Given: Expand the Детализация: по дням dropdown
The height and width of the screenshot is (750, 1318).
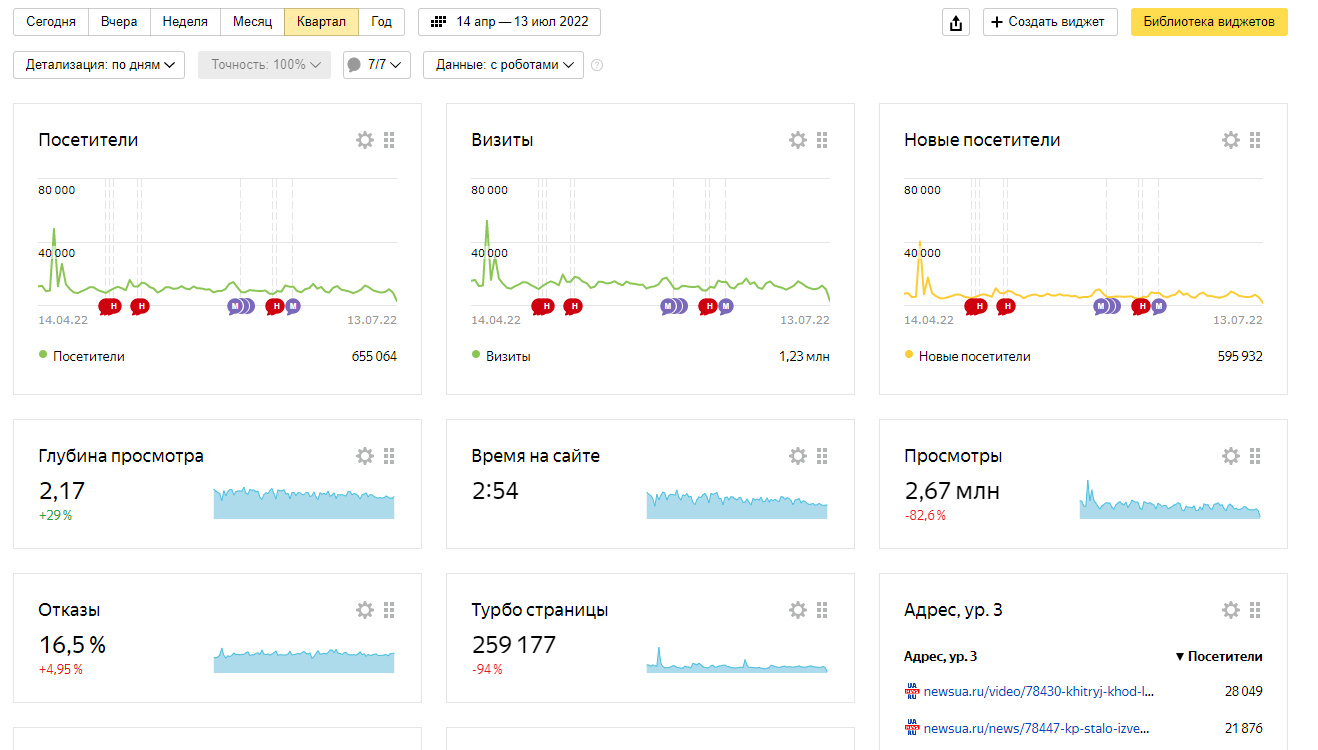Looking at the screenshot, I should point(99,65).
